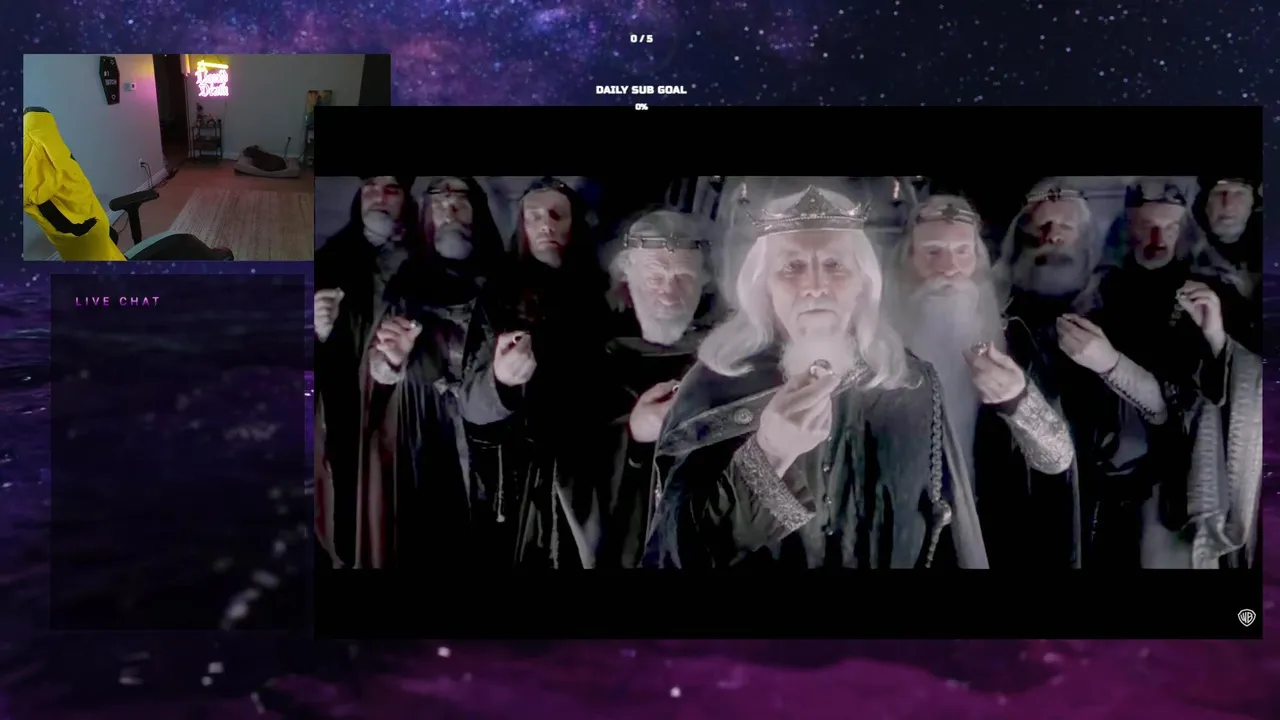Click the main movie video frame

pyautogui.click(x=788, y=372)
